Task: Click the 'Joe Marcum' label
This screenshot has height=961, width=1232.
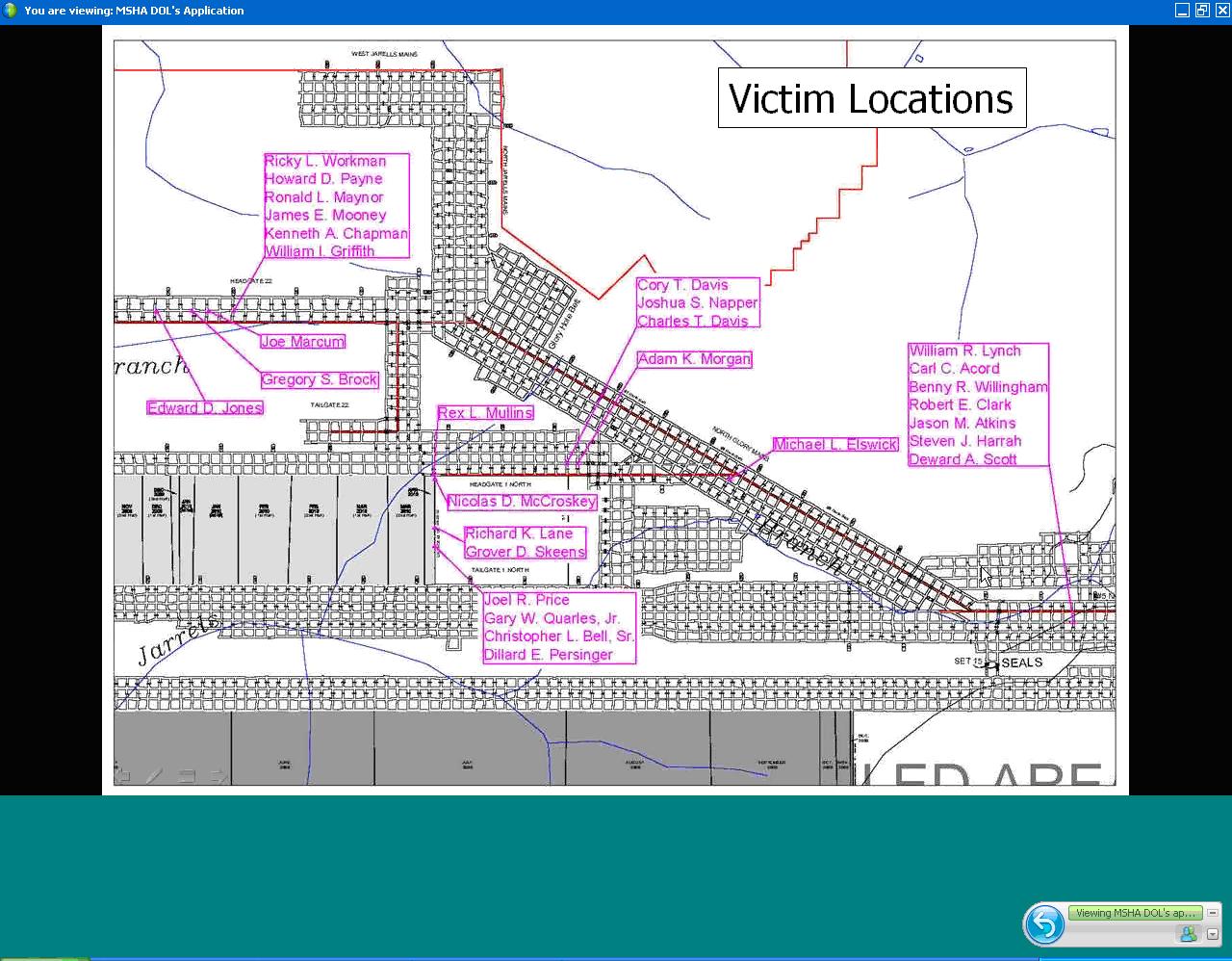Action: (x=302, y=342)
